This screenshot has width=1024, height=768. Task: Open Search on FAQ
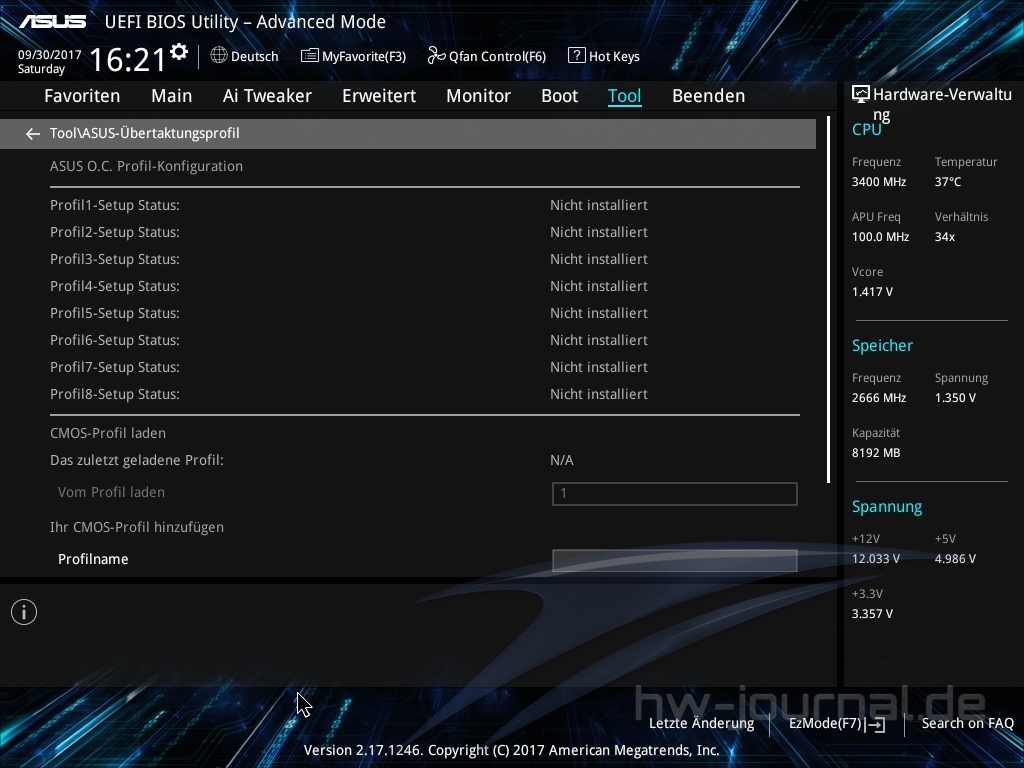pyautogui.click(x=968, y=724)
